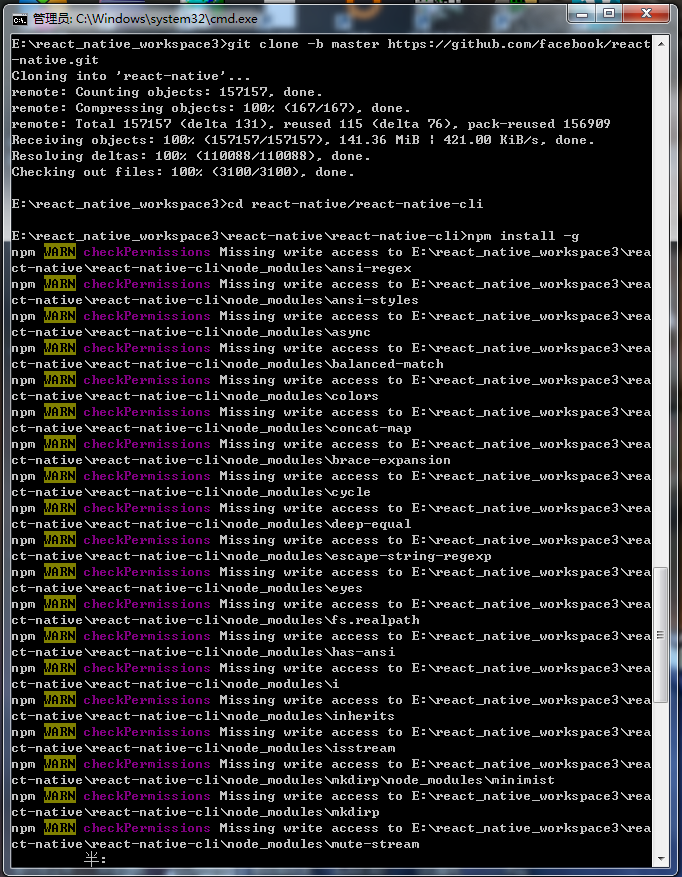This screenshot has width=682, height=877.
Task: Close the cmd.exe window
Action: pos(646,14)
